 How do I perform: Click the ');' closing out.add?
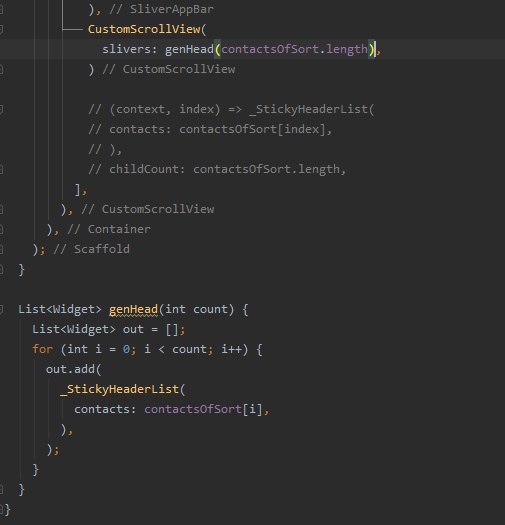53,450
